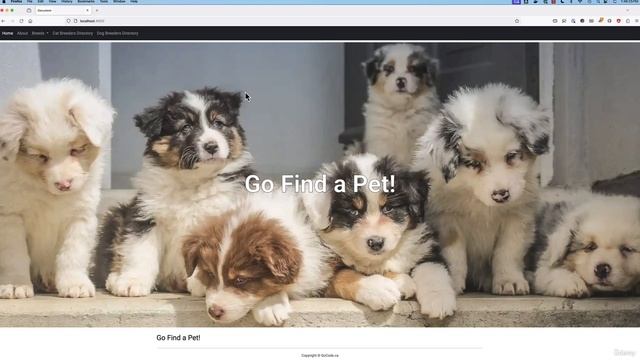Viewport: 640px width, 360px height.
Task: Click the black "Go Find a Pet!" heading below image
Action: click(178, 338)
